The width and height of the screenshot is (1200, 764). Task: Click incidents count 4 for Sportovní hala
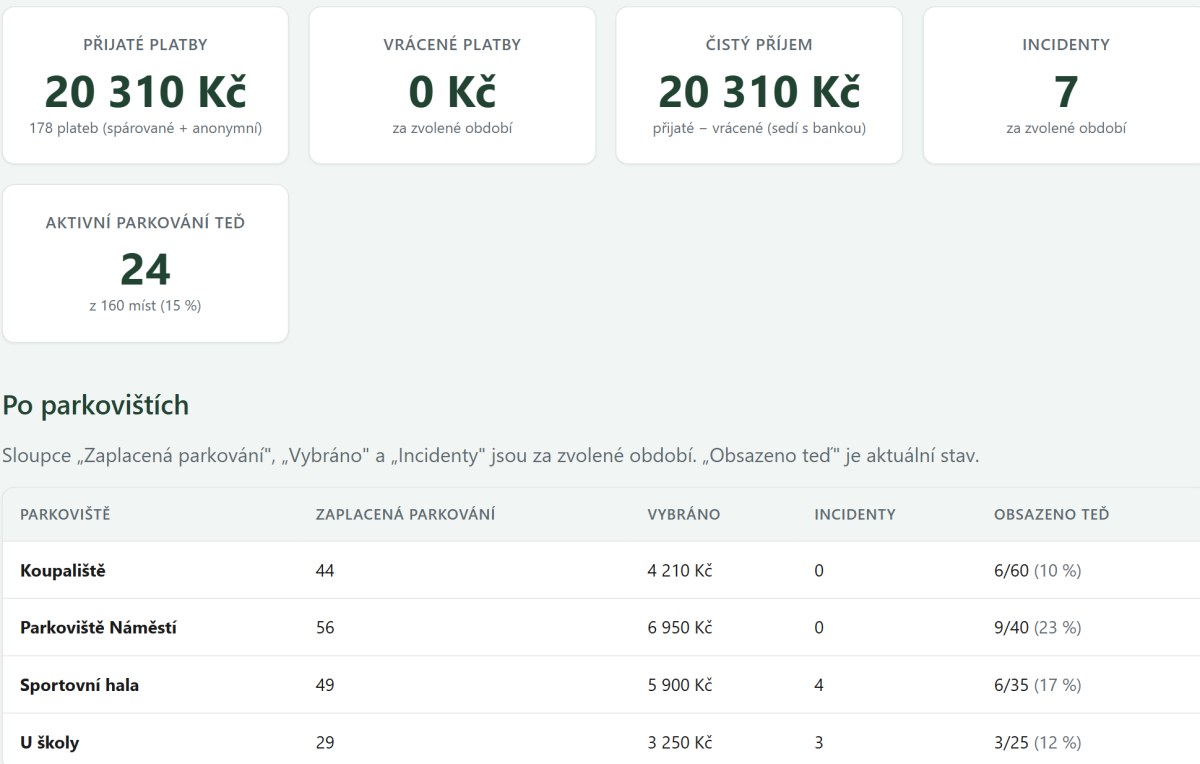point(819,686)
